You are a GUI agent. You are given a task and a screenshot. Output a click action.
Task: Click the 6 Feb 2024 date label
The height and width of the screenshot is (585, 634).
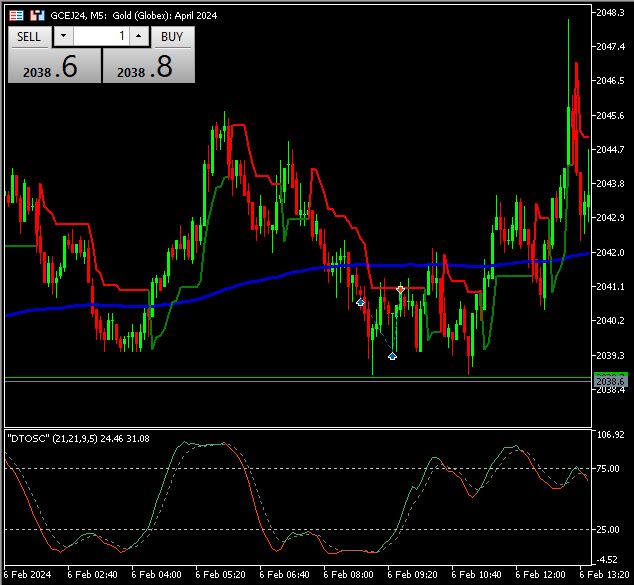click(27, 574)
